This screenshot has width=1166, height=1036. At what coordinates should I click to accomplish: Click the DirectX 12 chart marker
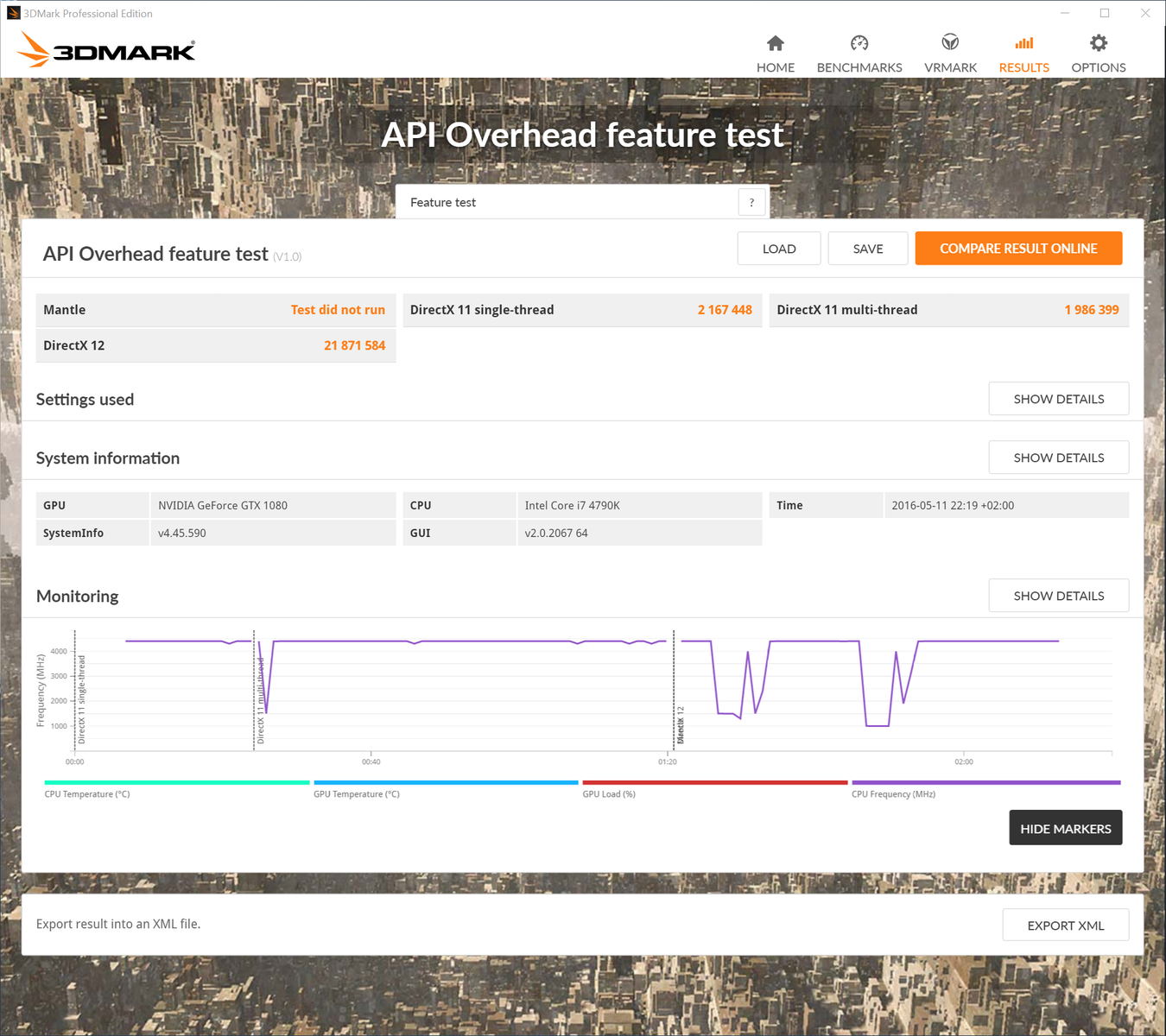681,725
